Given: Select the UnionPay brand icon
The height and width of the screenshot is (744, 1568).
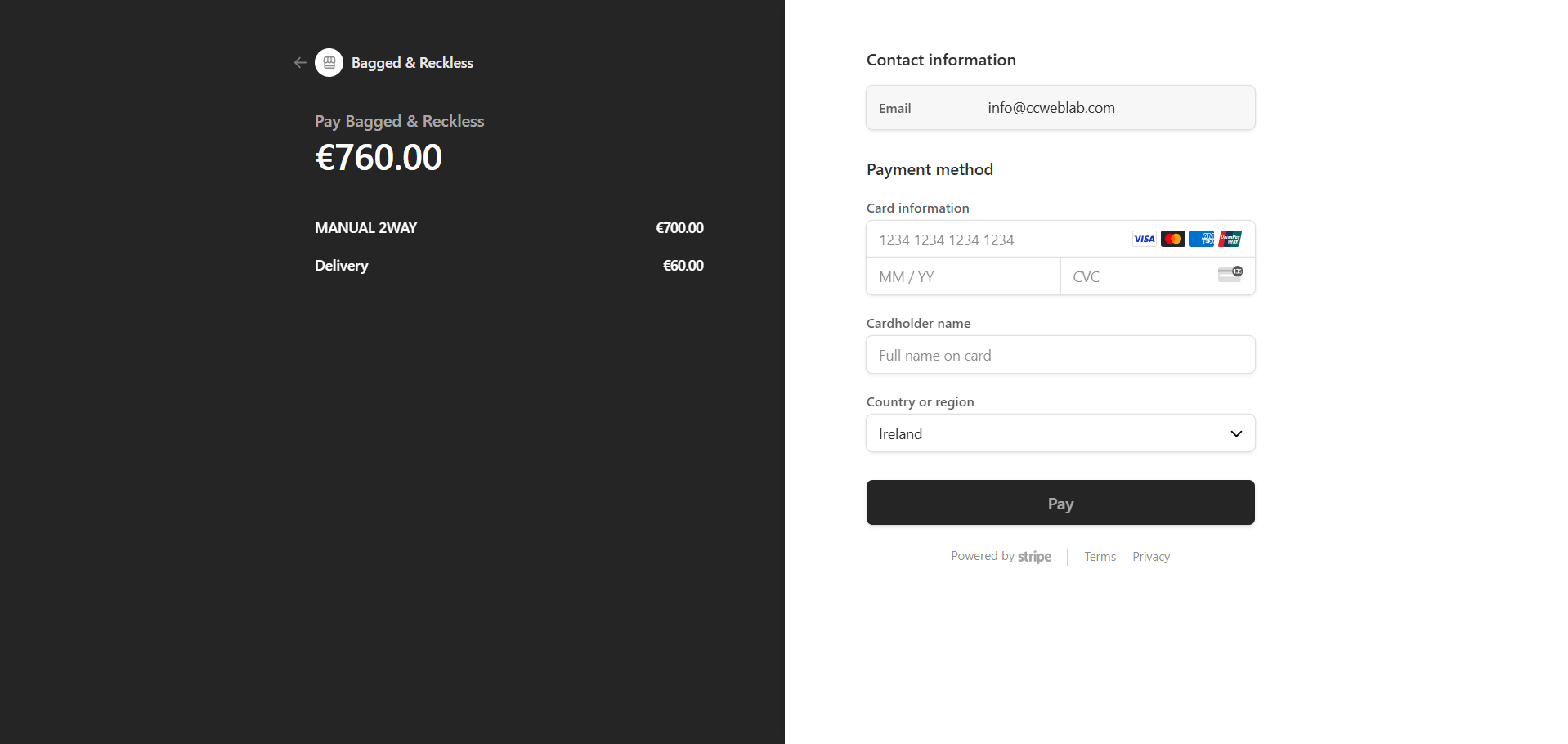Looking at the screenshot, I should click(1230, 239).
